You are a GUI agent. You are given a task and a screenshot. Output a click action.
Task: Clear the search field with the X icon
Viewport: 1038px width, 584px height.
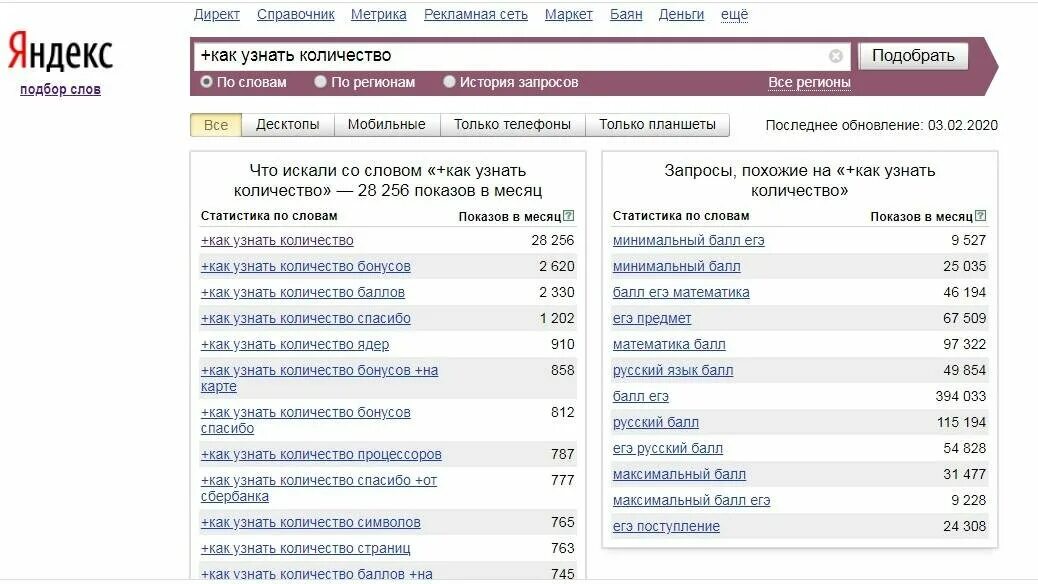pos(835,56)
